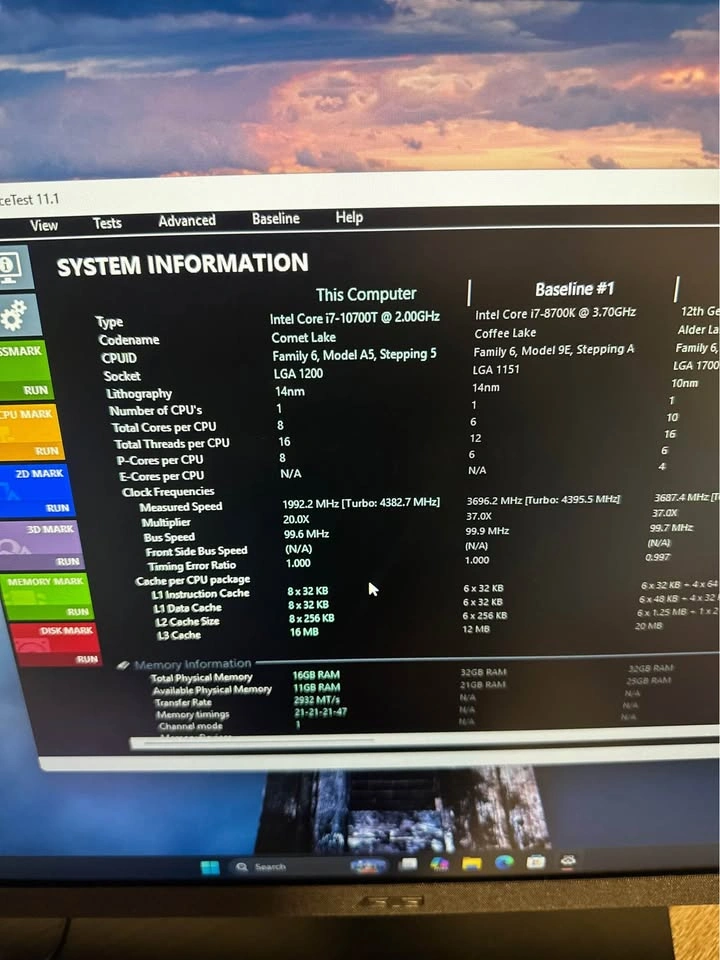The width and height of the screenshot is (720, 960).
Task: Click the active PerformanceTest taskbar icon
Action: click(568, 861)
